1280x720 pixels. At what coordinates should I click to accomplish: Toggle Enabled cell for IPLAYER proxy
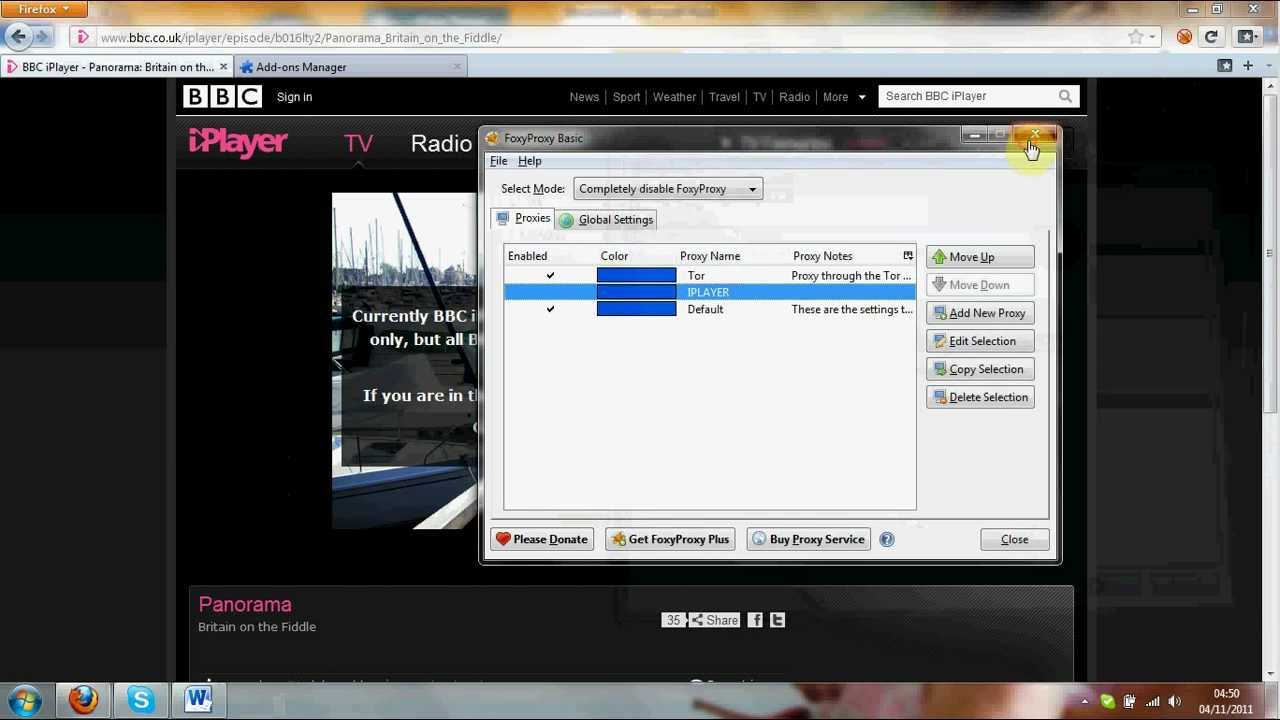point(550,292)
